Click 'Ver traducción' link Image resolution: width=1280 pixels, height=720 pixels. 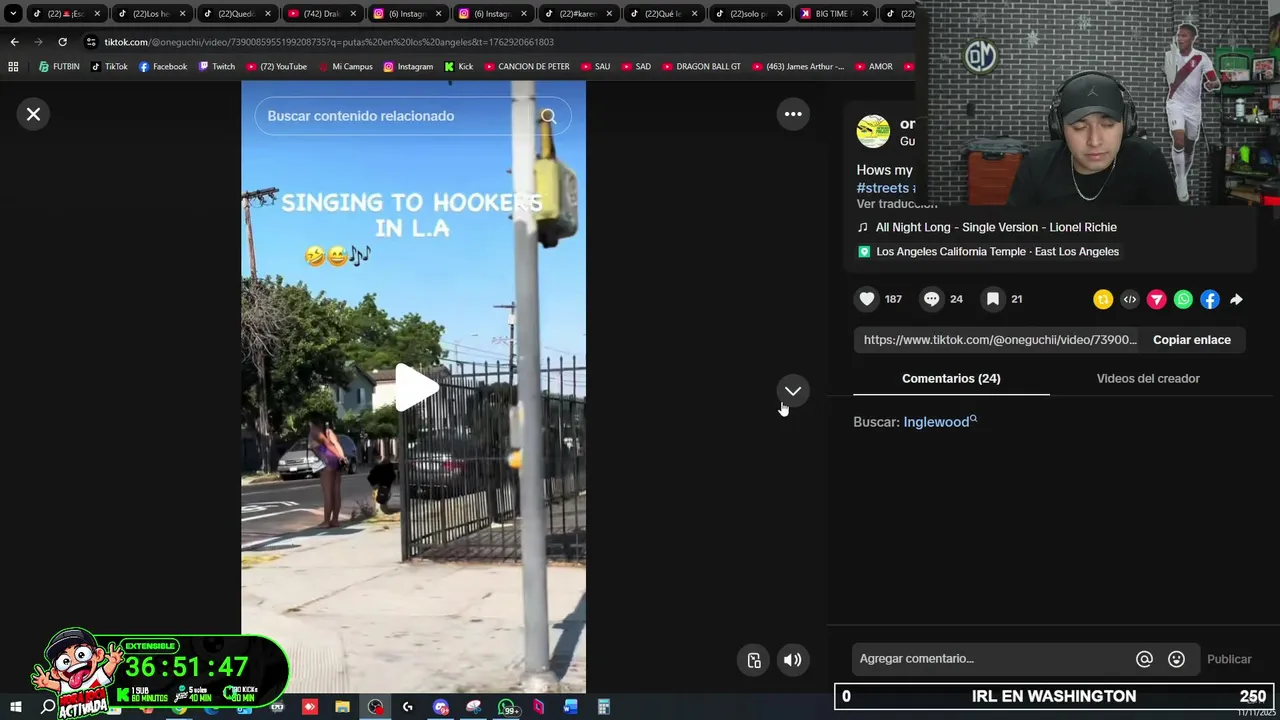coord(897,204)
